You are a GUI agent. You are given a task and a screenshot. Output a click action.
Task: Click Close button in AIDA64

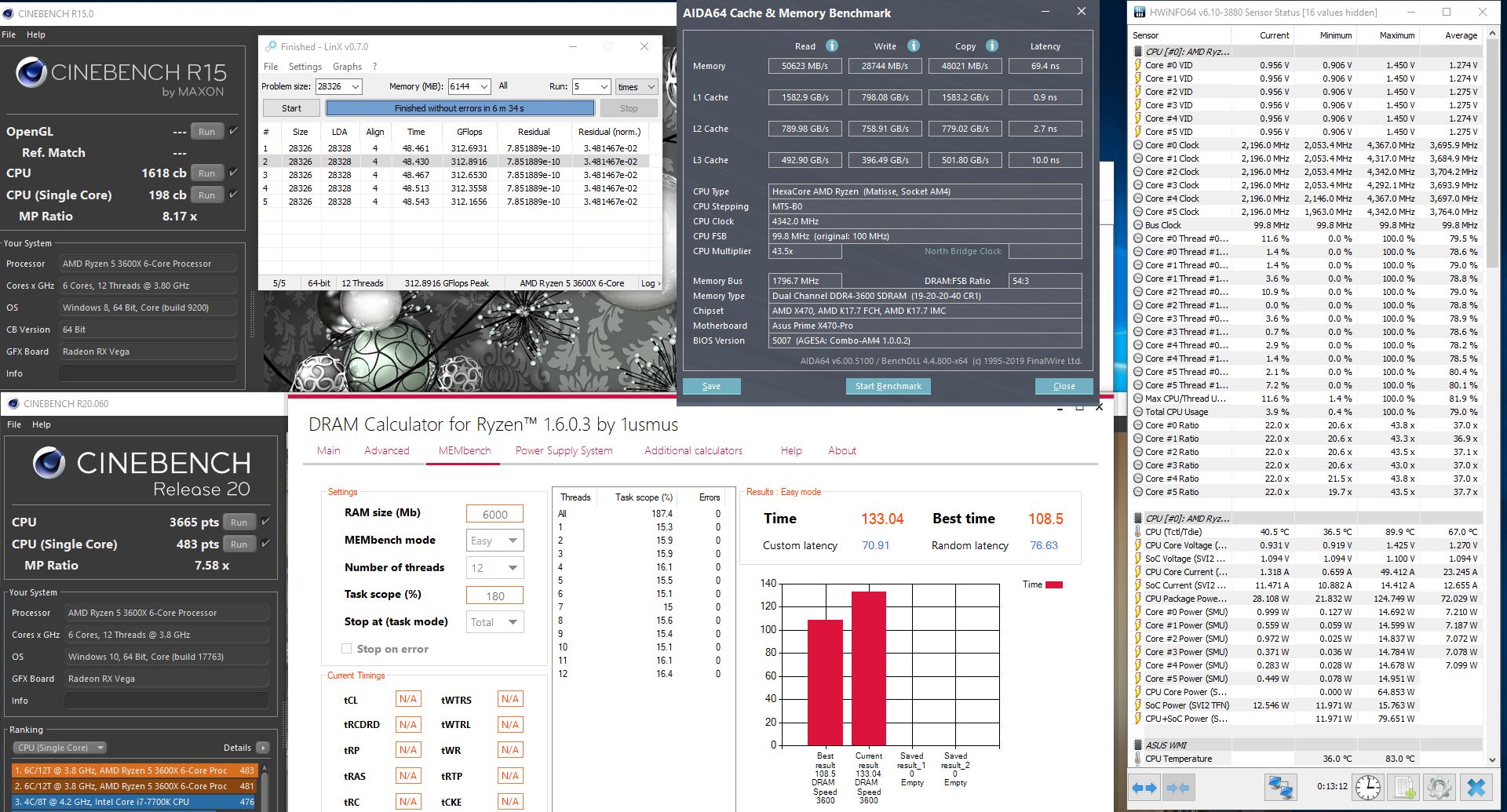1064,386
